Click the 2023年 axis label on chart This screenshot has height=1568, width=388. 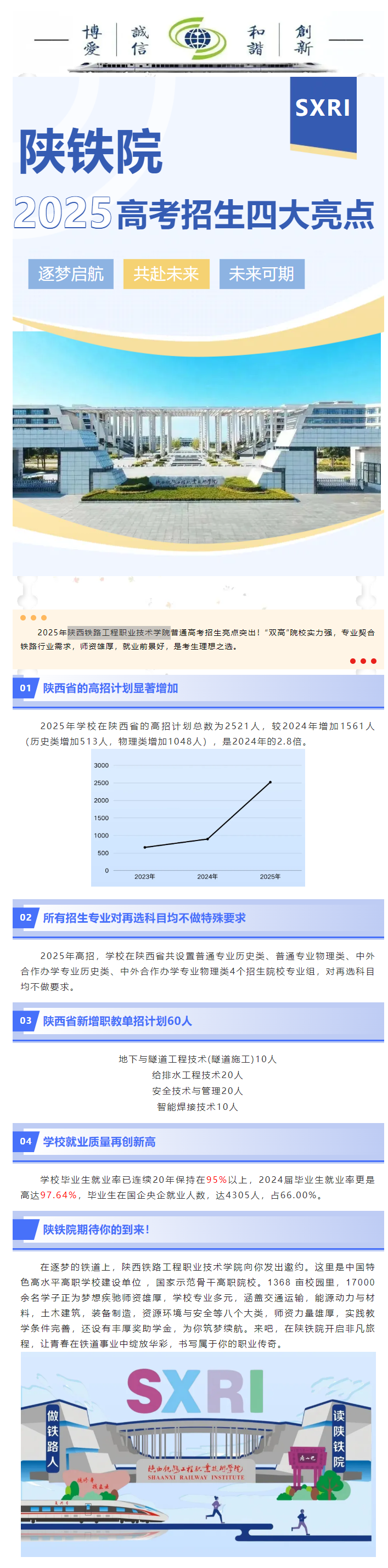[144, 877]
